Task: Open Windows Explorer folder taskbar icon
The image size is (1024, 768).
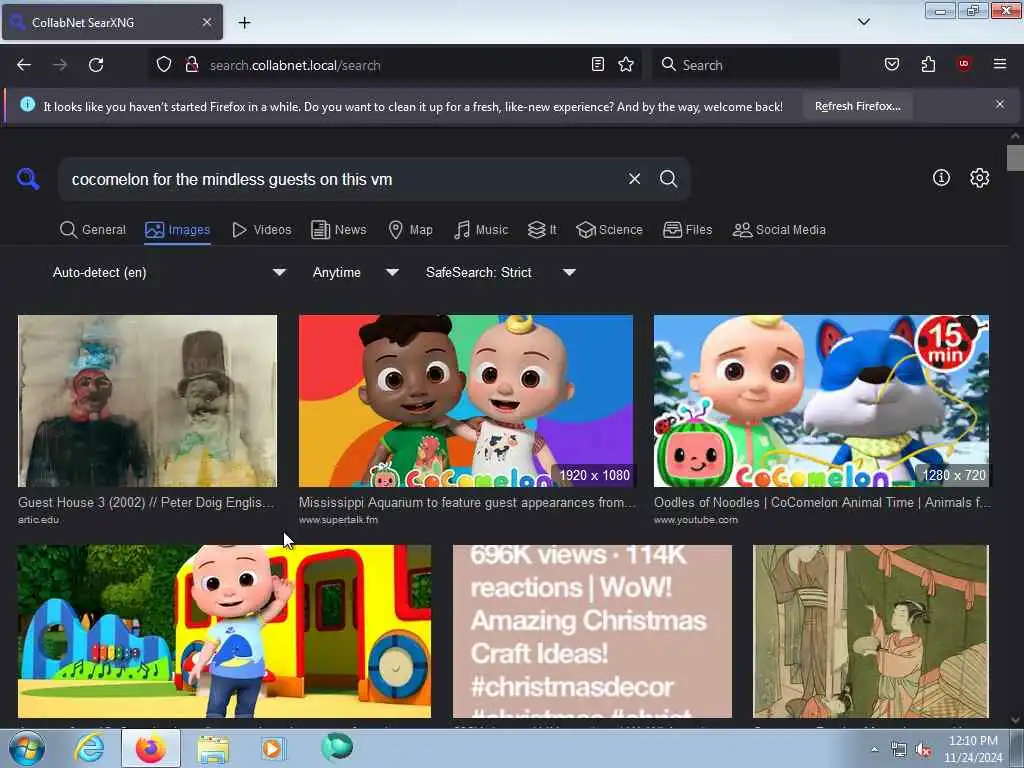Action: [213, 749]
